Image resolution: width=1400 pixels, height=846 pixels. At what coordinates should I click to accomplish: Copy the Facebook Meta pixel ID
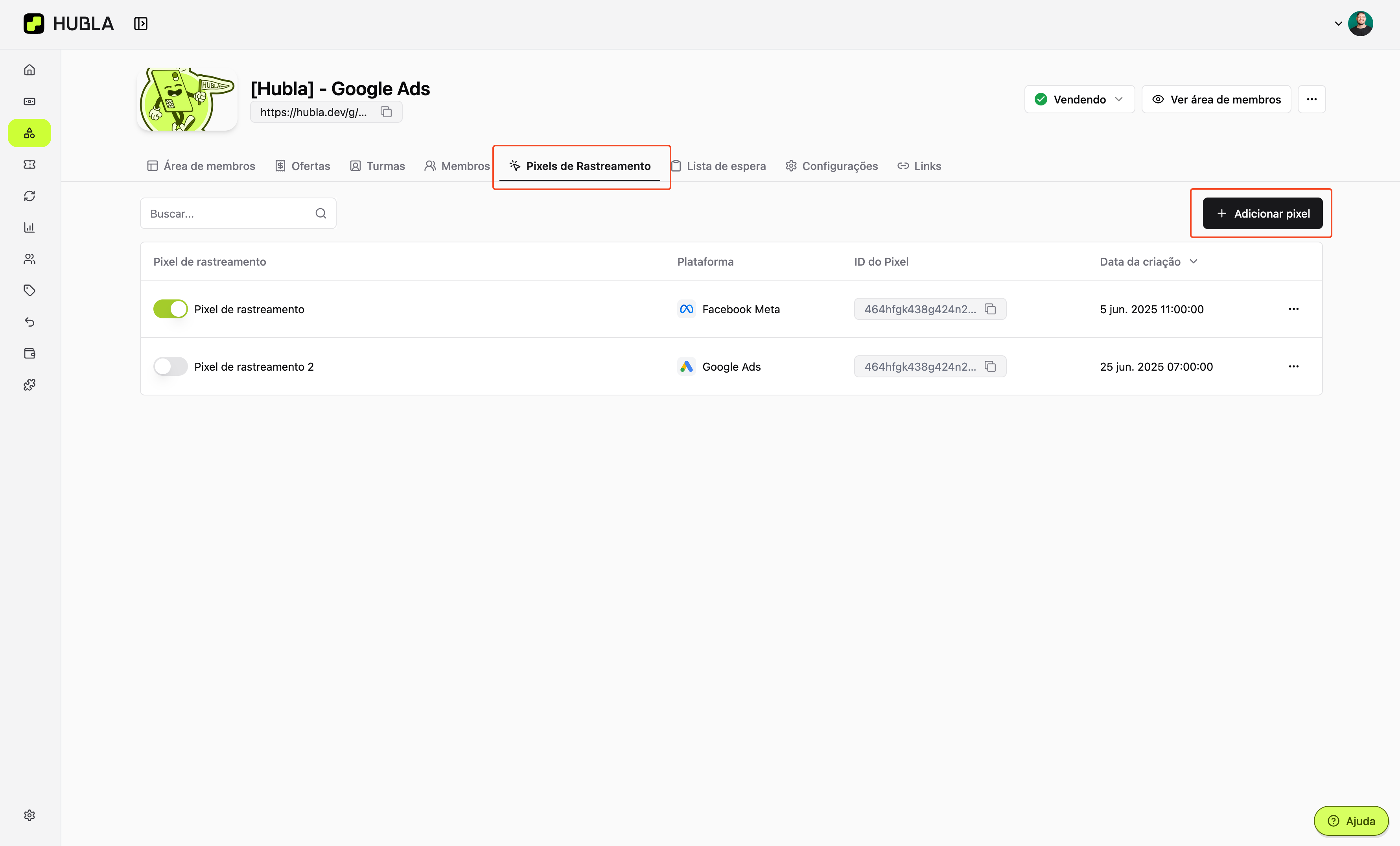pos(990,309)
